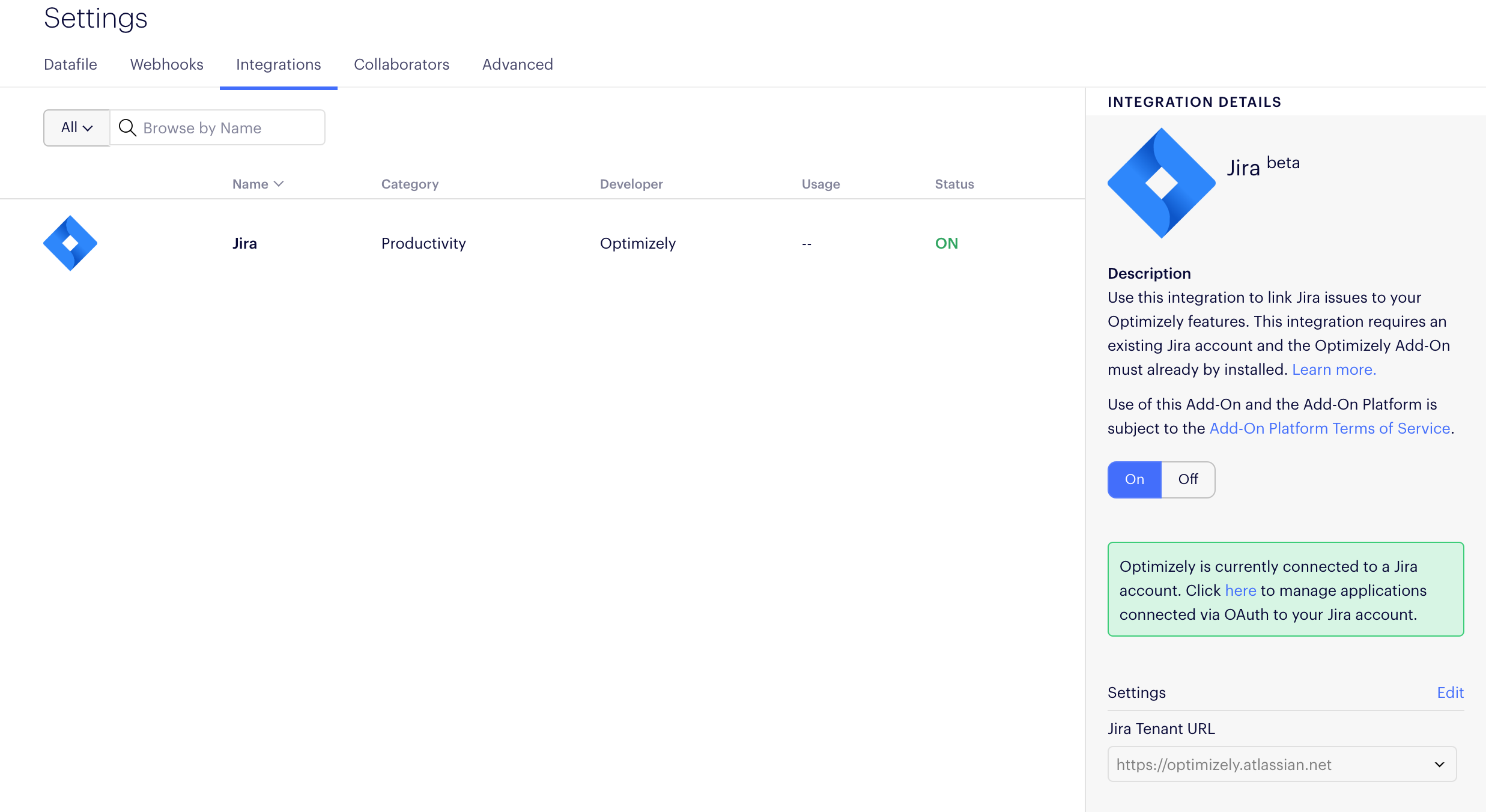1486x812 pixels.
Task: Click Edit next to Settings
Action: [x=1450, y=692]
